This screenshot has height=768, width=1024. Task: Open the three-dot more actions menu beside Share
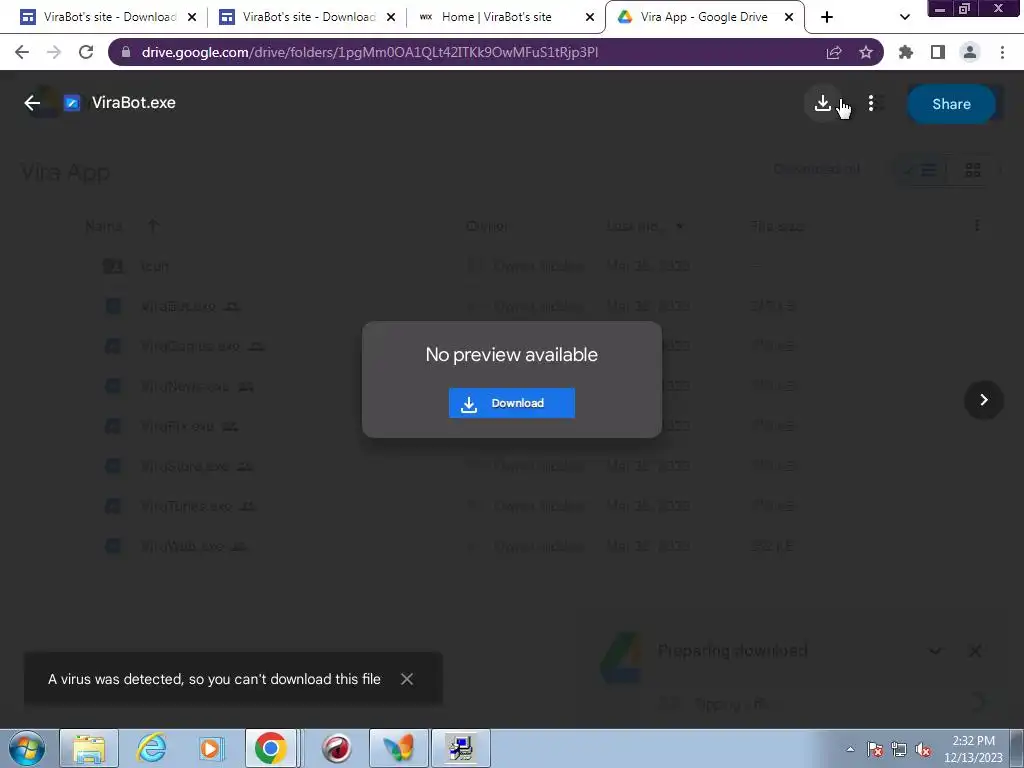click(871, 103)
